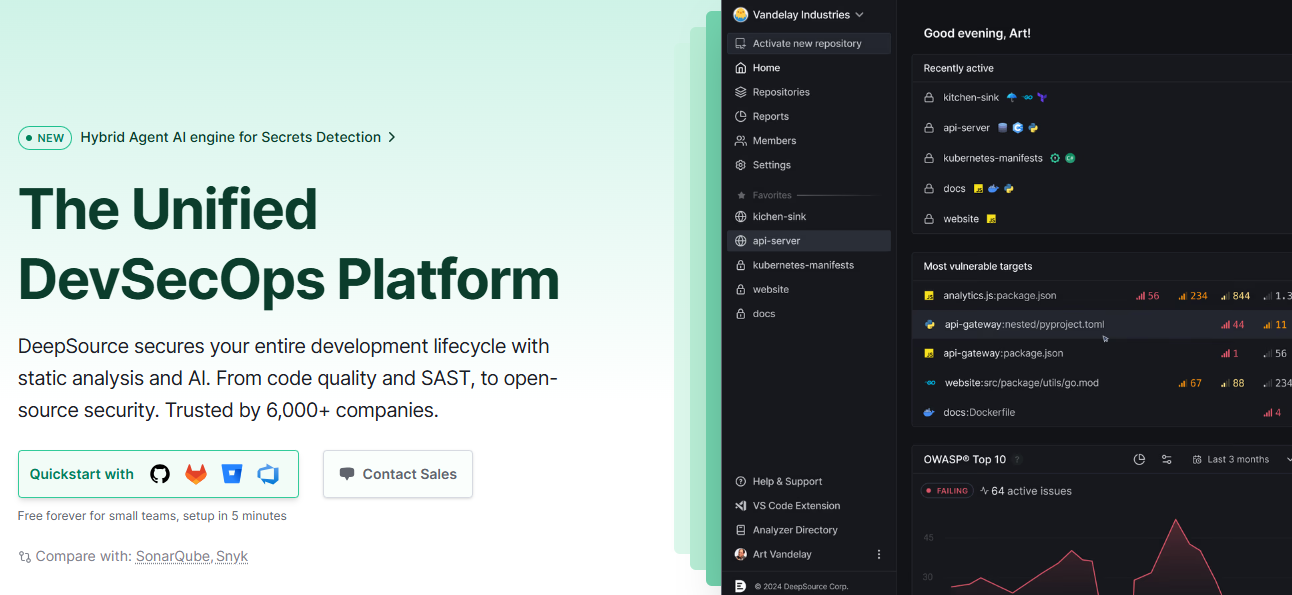Choose the Azure DevOps quickstart icon
This screenshot has height=595, width=1292.
pyautogui.click(x=268, y=474)
